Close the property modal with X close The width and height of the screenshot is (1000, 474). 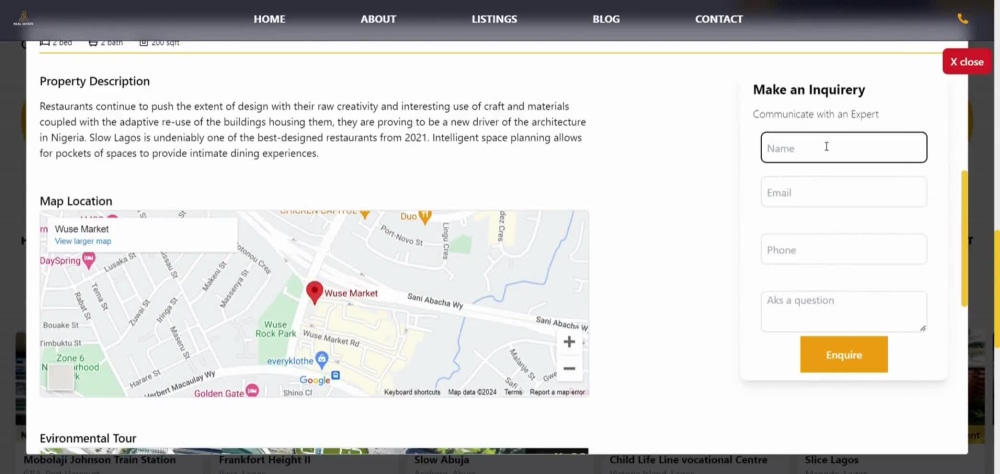(967, 62)
